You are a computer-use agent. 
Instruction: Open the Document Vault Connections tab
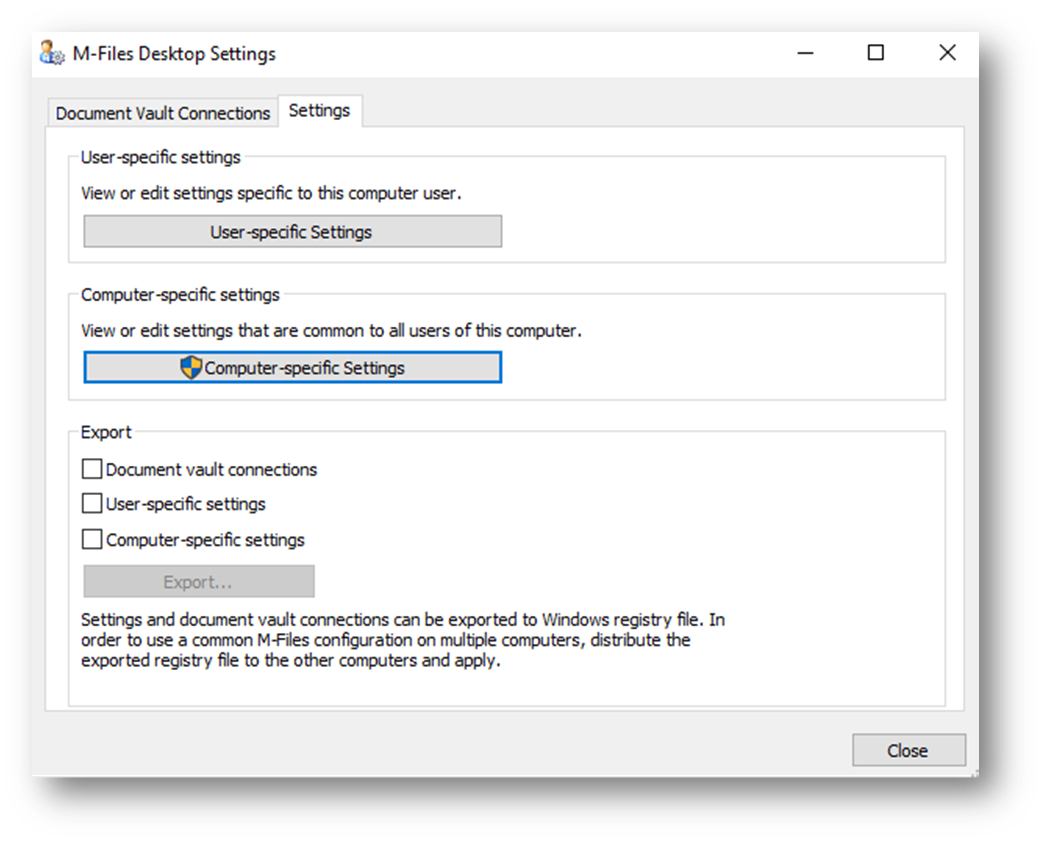click(x=162, y=113)
